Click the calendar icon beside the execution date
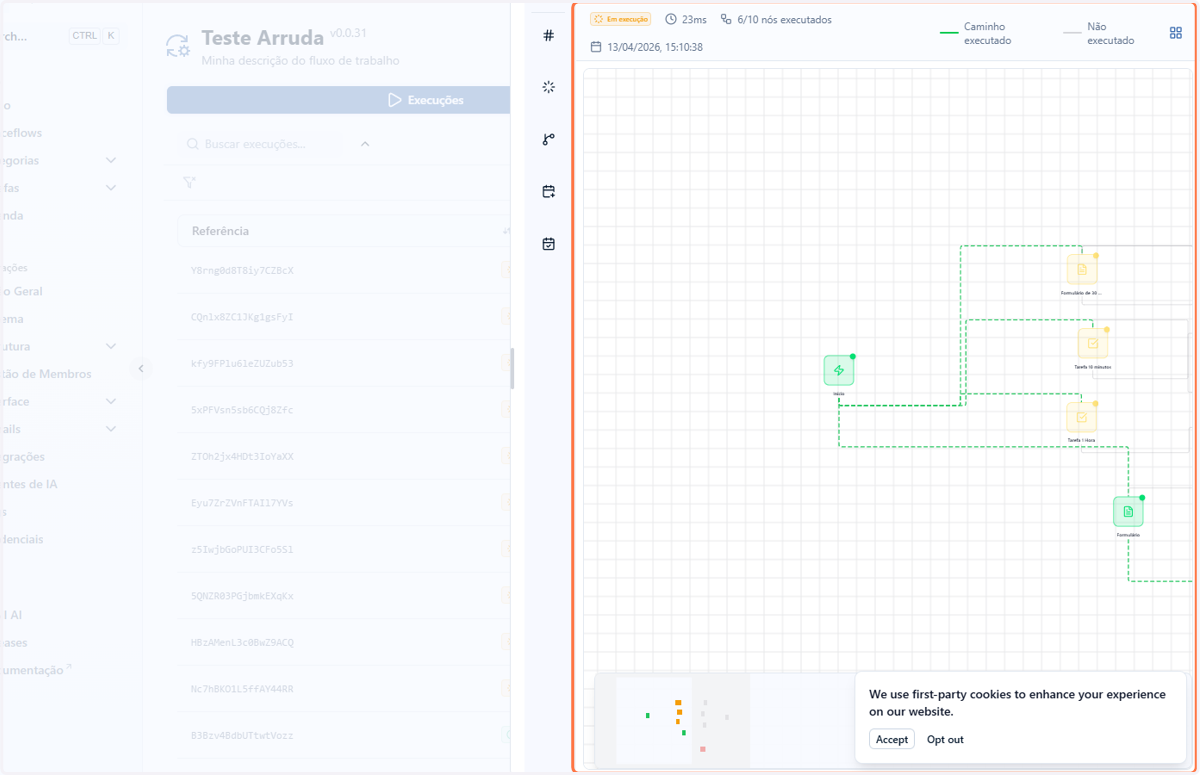The width and height of the screenshot is (1200, 775). tap(596, 47)
